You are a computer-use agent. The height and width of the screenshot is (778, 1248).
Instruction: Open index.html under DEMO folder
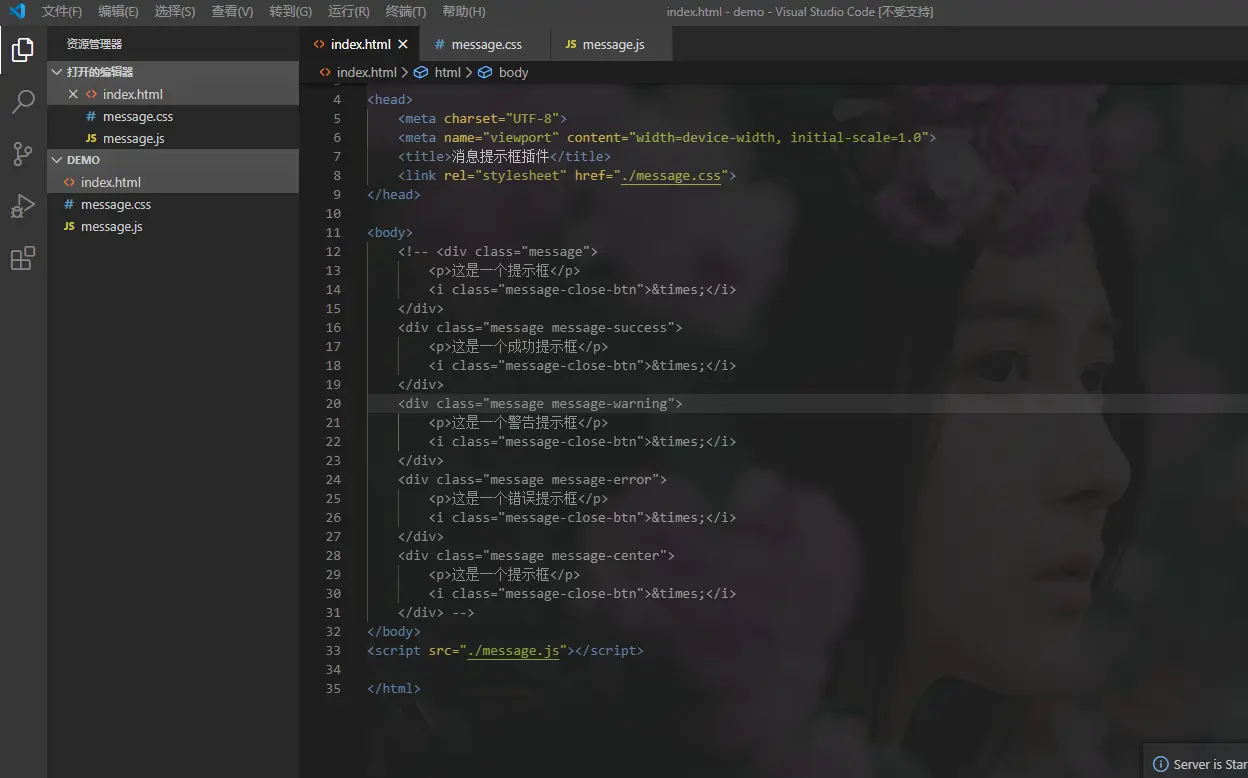tap(173, 182)
